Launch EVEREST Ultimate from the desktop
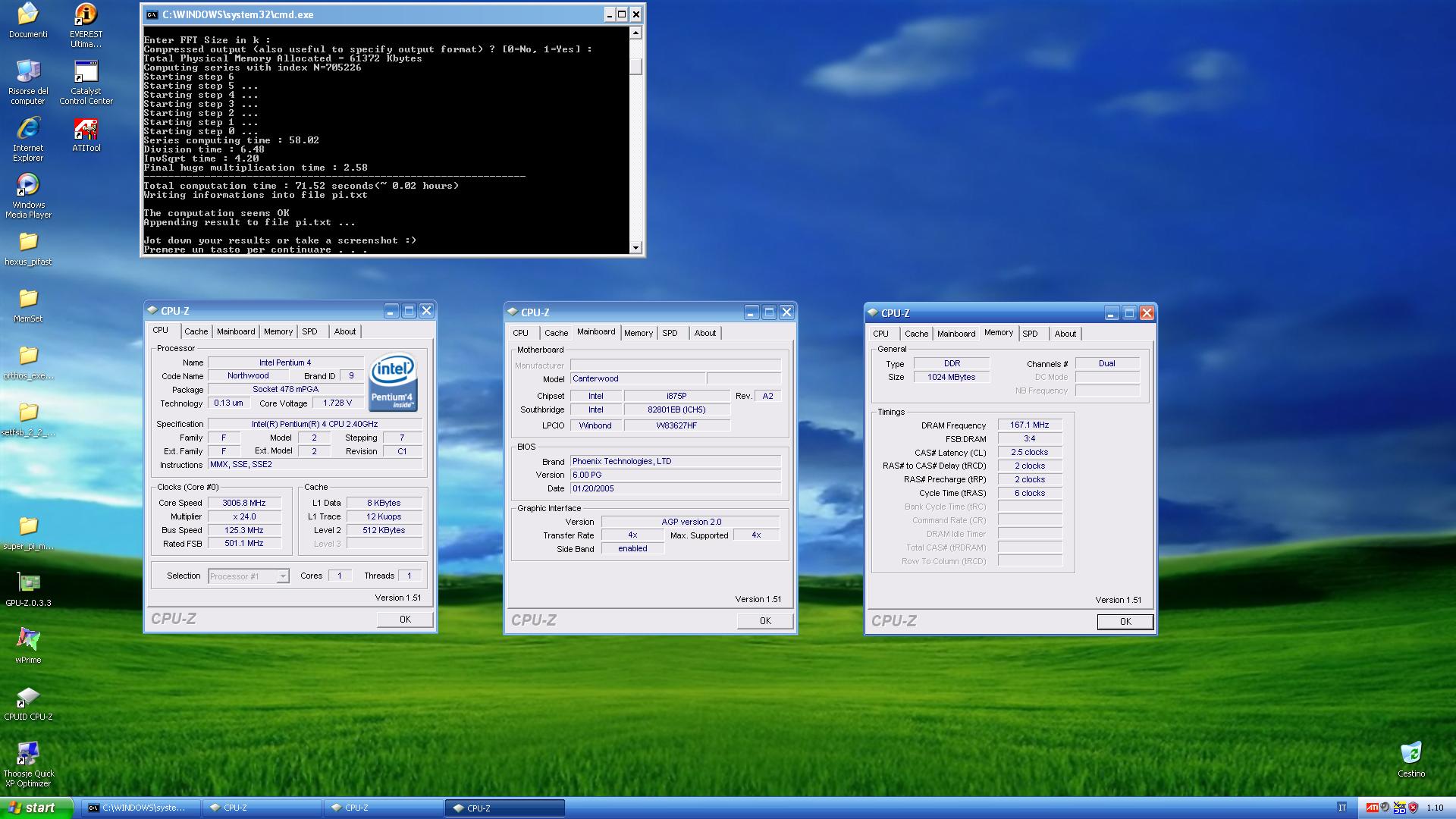 (86, 25)
